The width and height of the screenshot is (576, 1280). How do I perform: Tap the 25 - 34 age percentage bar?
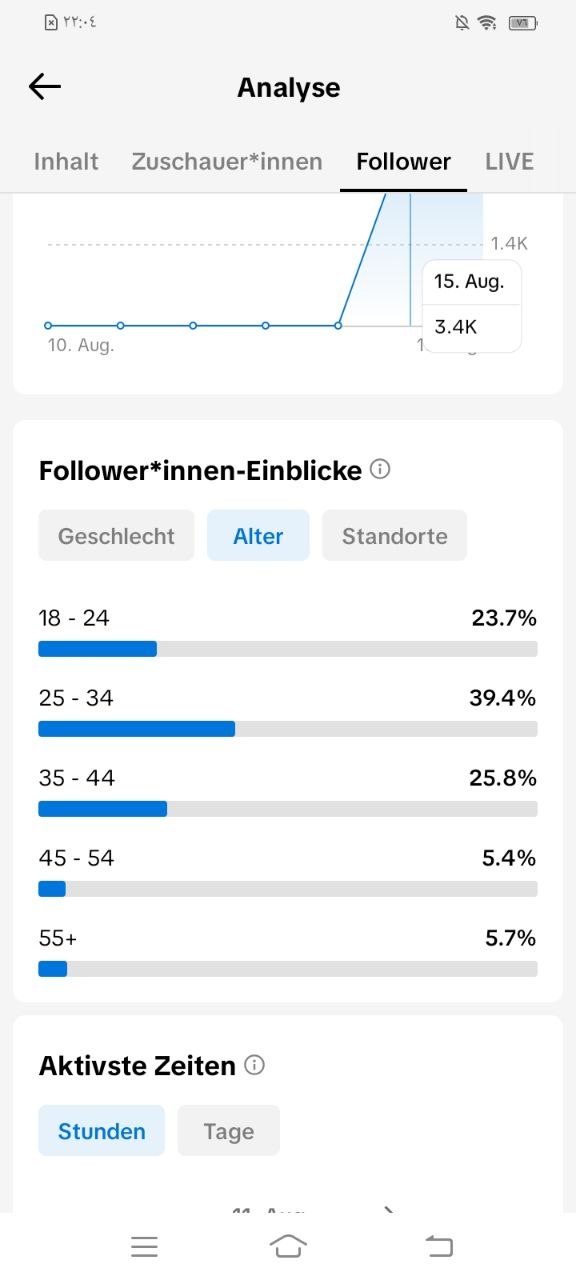click(x=288, y=729)
